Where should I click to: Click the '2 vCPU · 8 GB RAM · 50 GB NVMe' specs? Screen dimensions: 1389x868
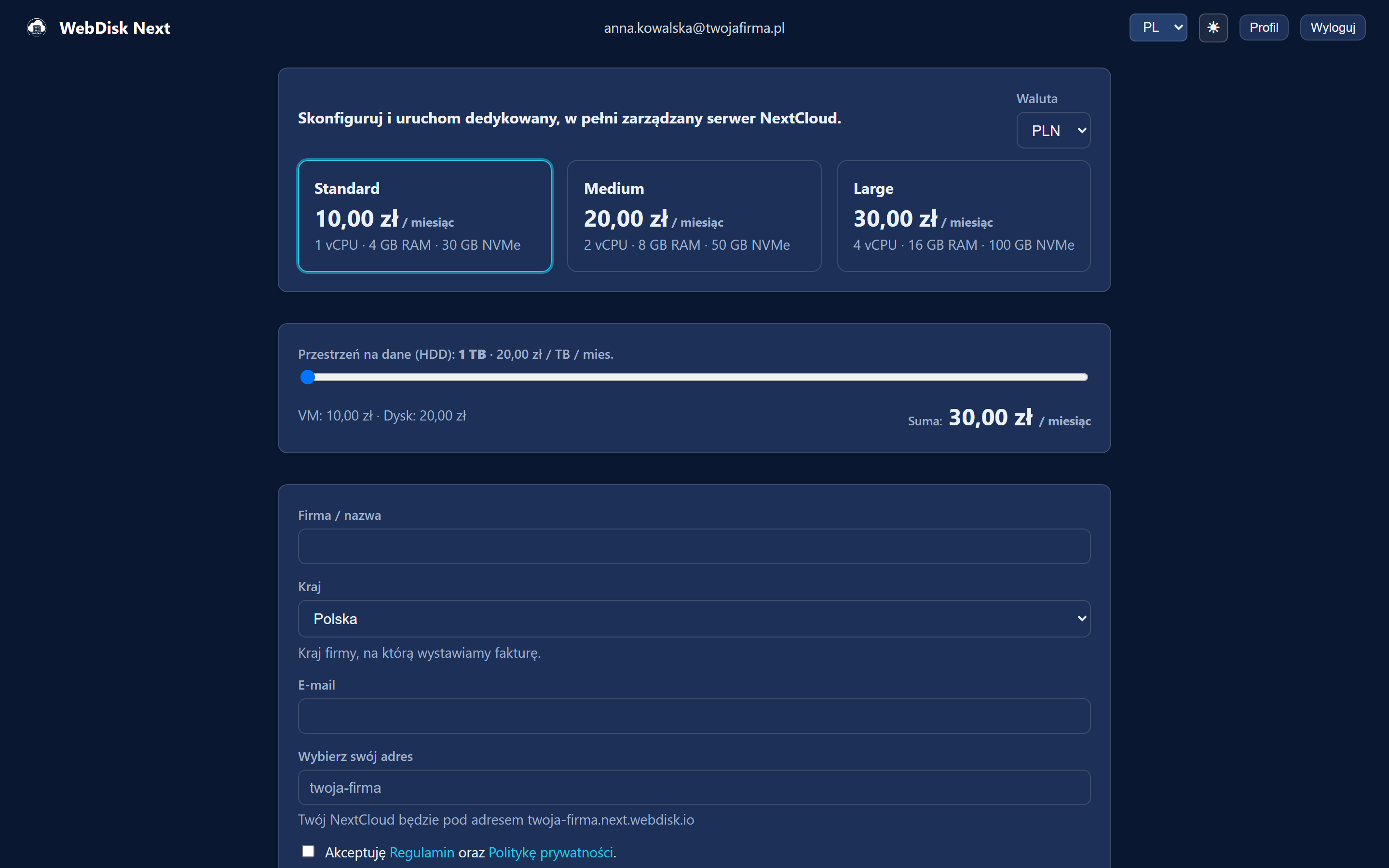(687, 245)
